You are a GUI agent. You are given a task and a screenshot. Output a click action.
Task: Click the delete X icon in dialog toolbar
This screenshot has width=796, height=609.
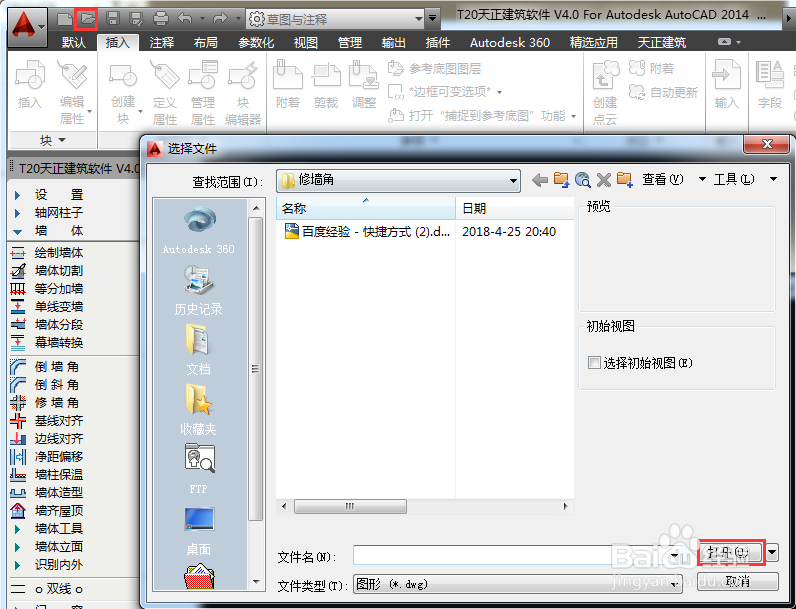coord(604,180)
